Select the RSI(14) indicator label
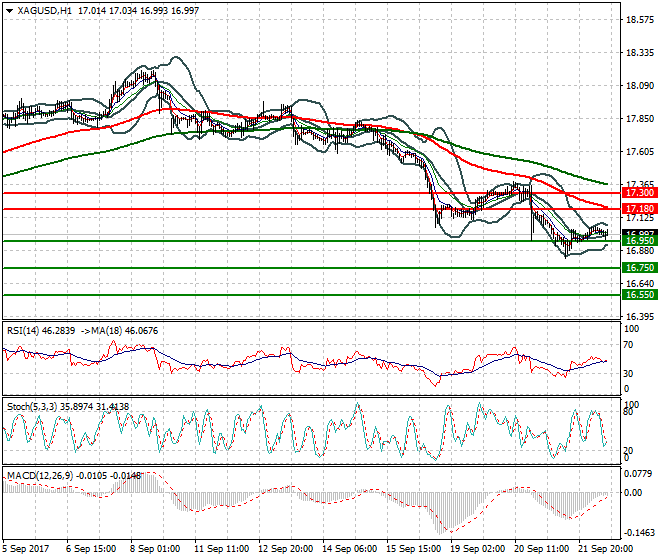Screen dimensions: 660x560 (x=23, y=331)
